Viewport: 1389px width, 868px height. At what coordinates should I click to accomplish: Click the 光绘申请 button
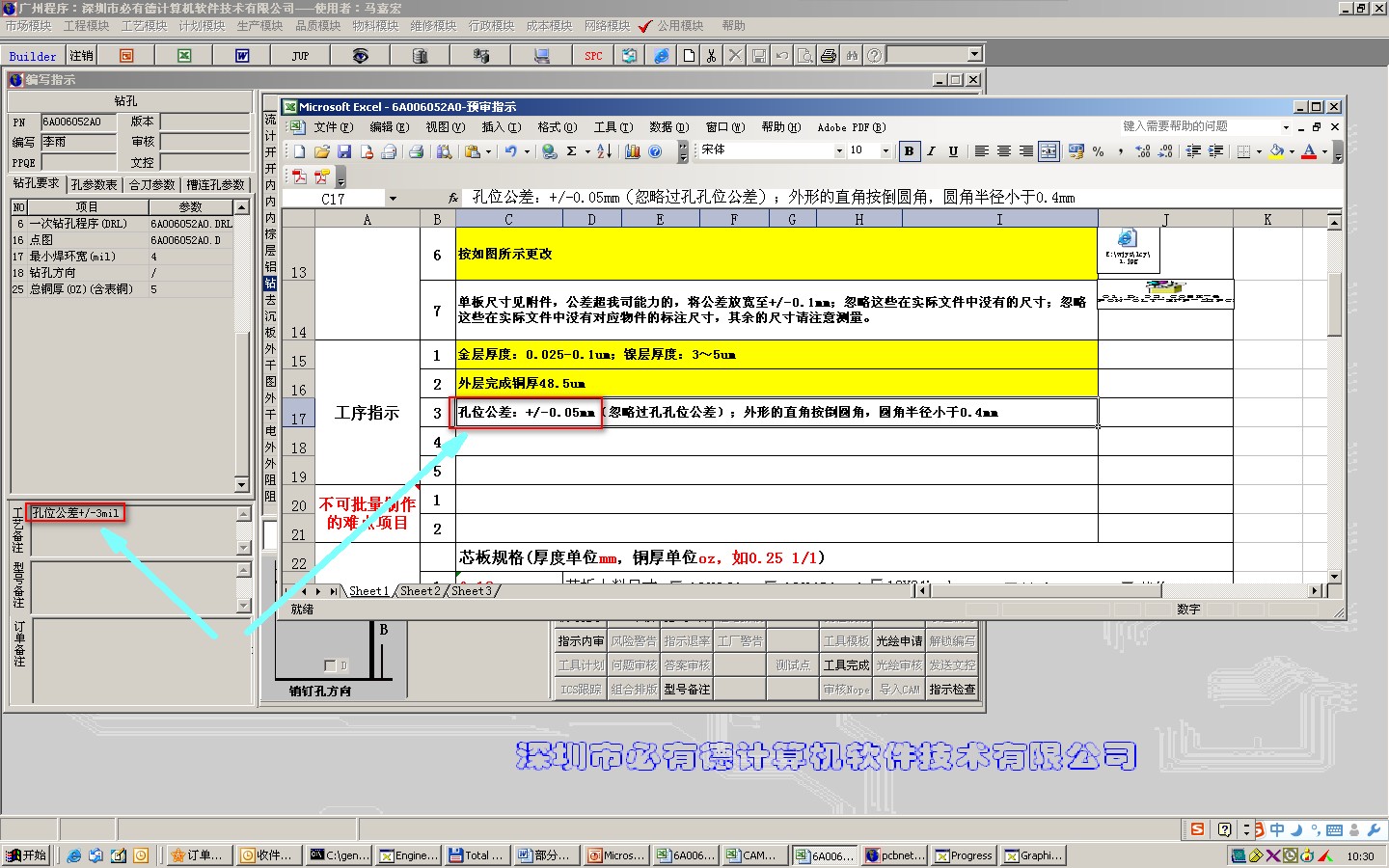pos(898,641)
